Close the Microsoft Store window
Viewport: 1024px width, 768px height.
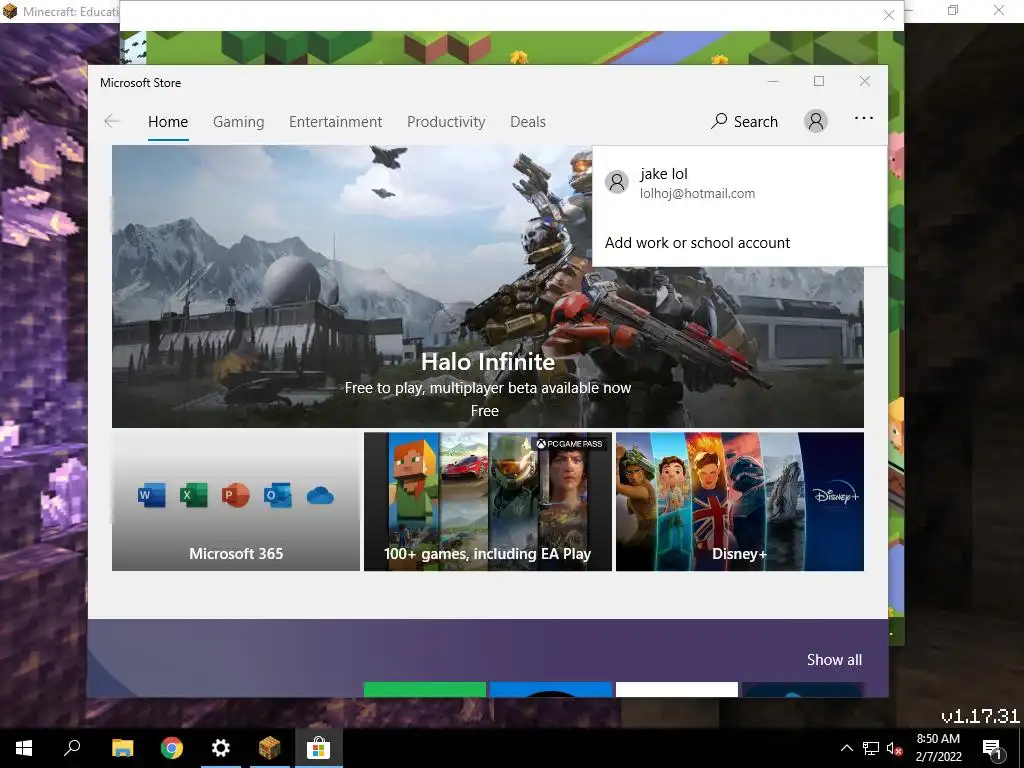click(x=865, y=81)
